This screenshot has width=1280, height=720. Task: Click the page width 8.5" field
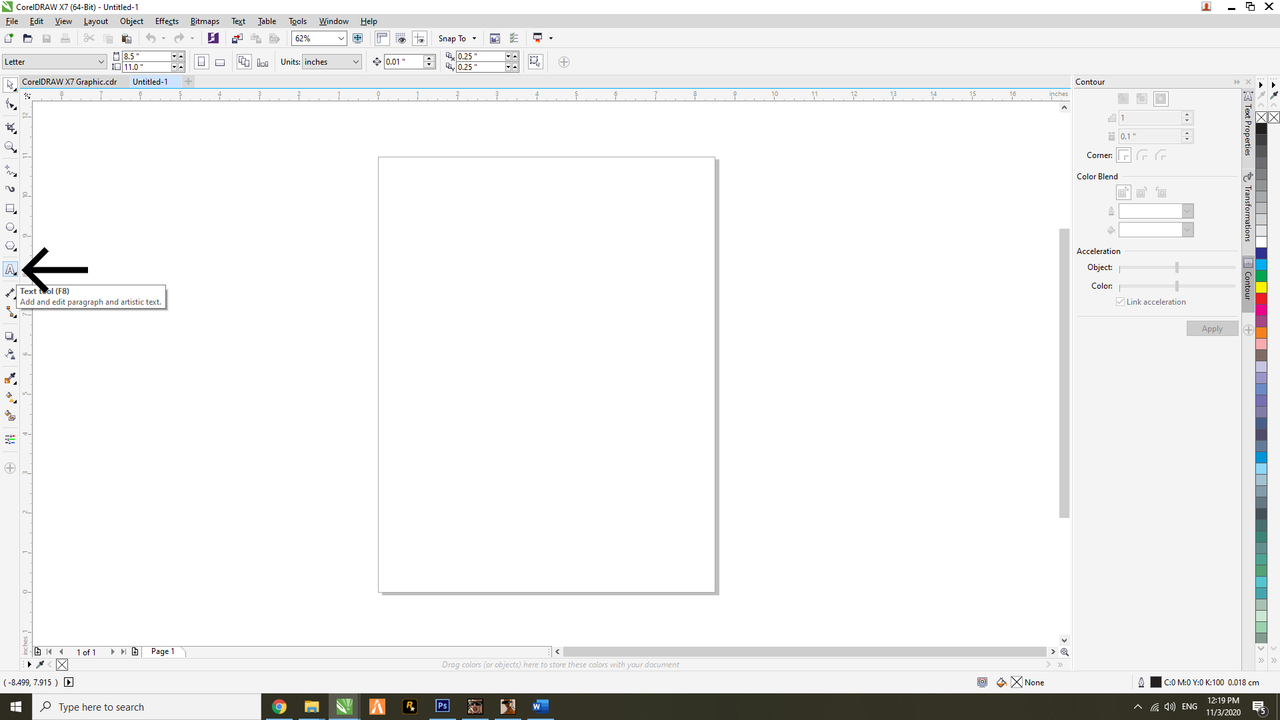click(x=146, y=57)
